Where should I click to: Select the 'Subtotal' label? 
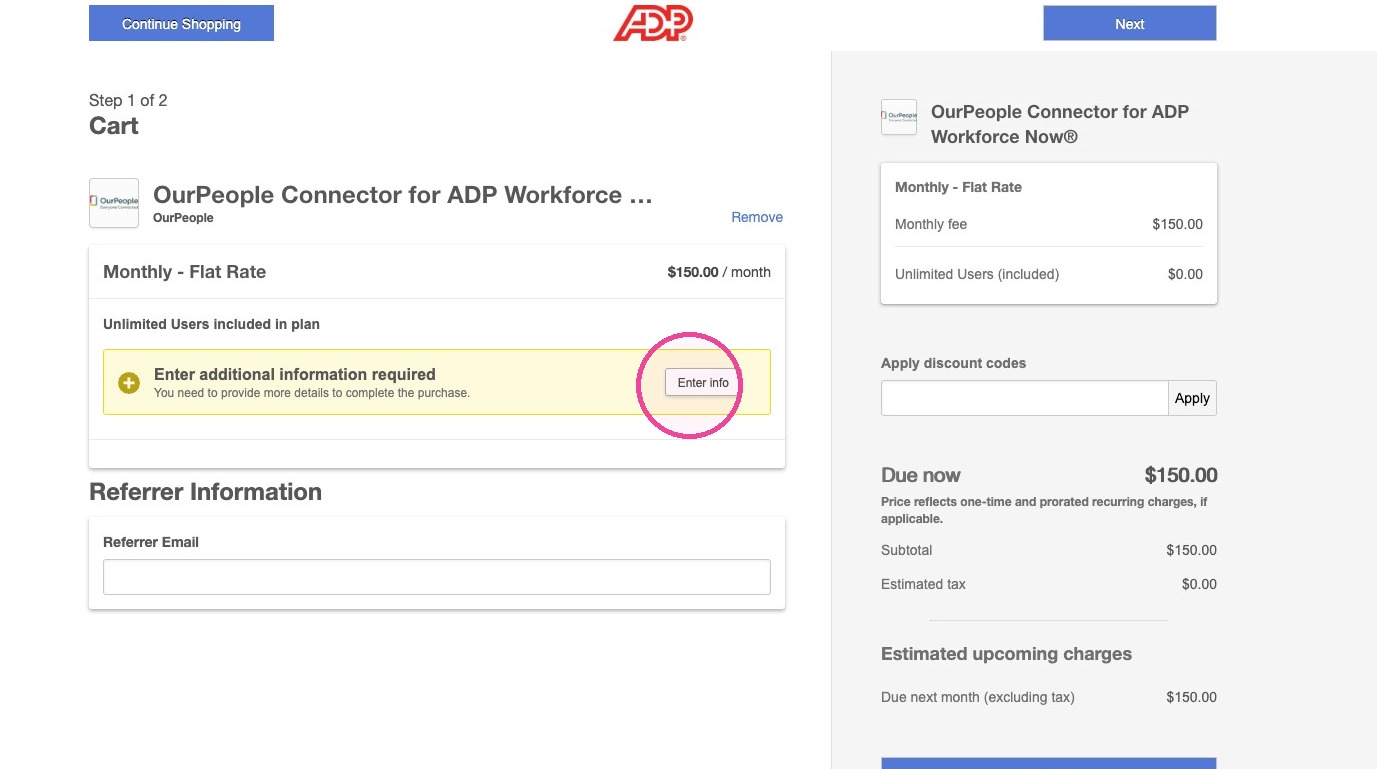pos(907,550)
